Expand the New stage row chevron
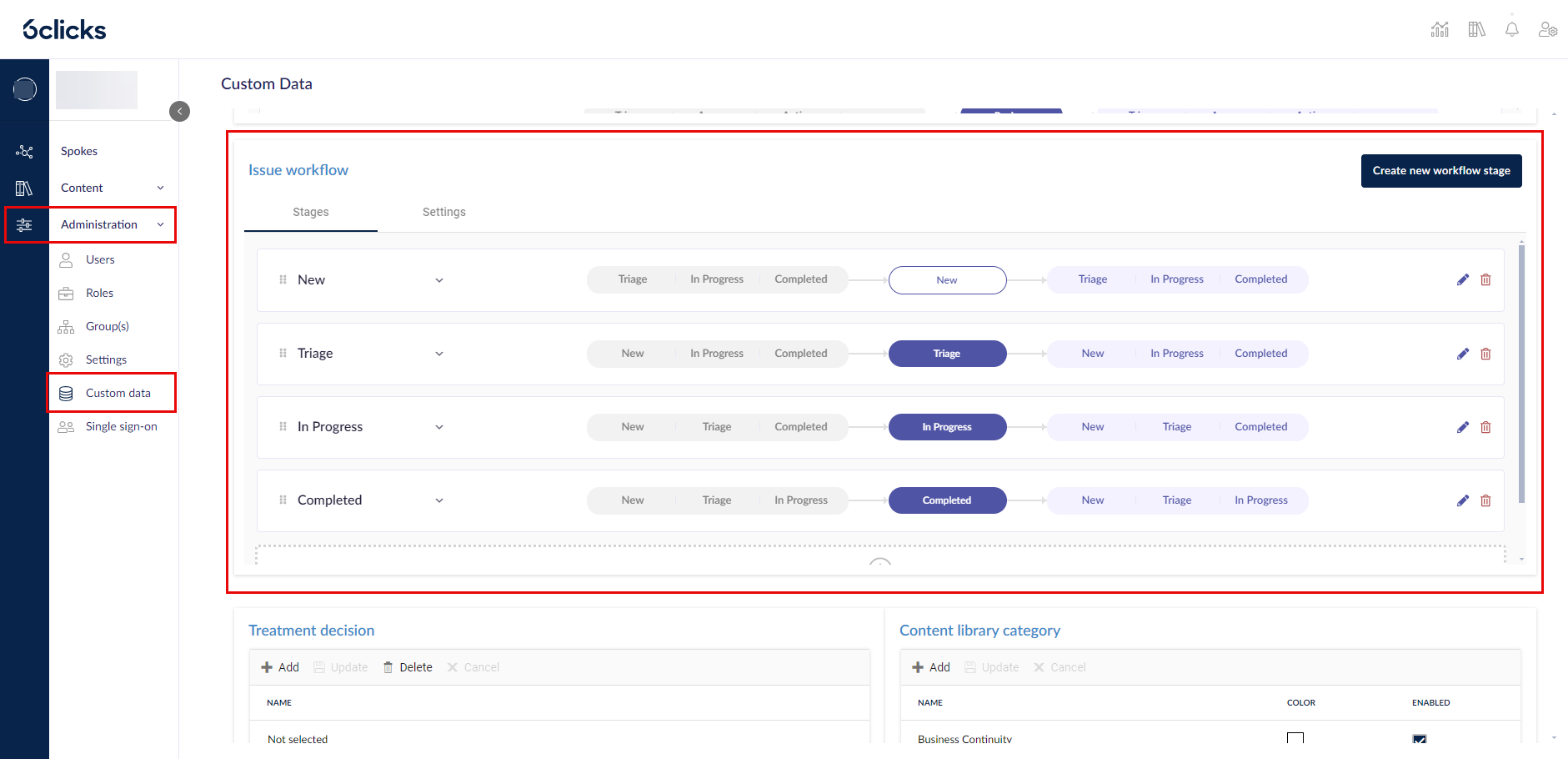Viewport: 1568px width, 759px height. click(x=439, y=280)
